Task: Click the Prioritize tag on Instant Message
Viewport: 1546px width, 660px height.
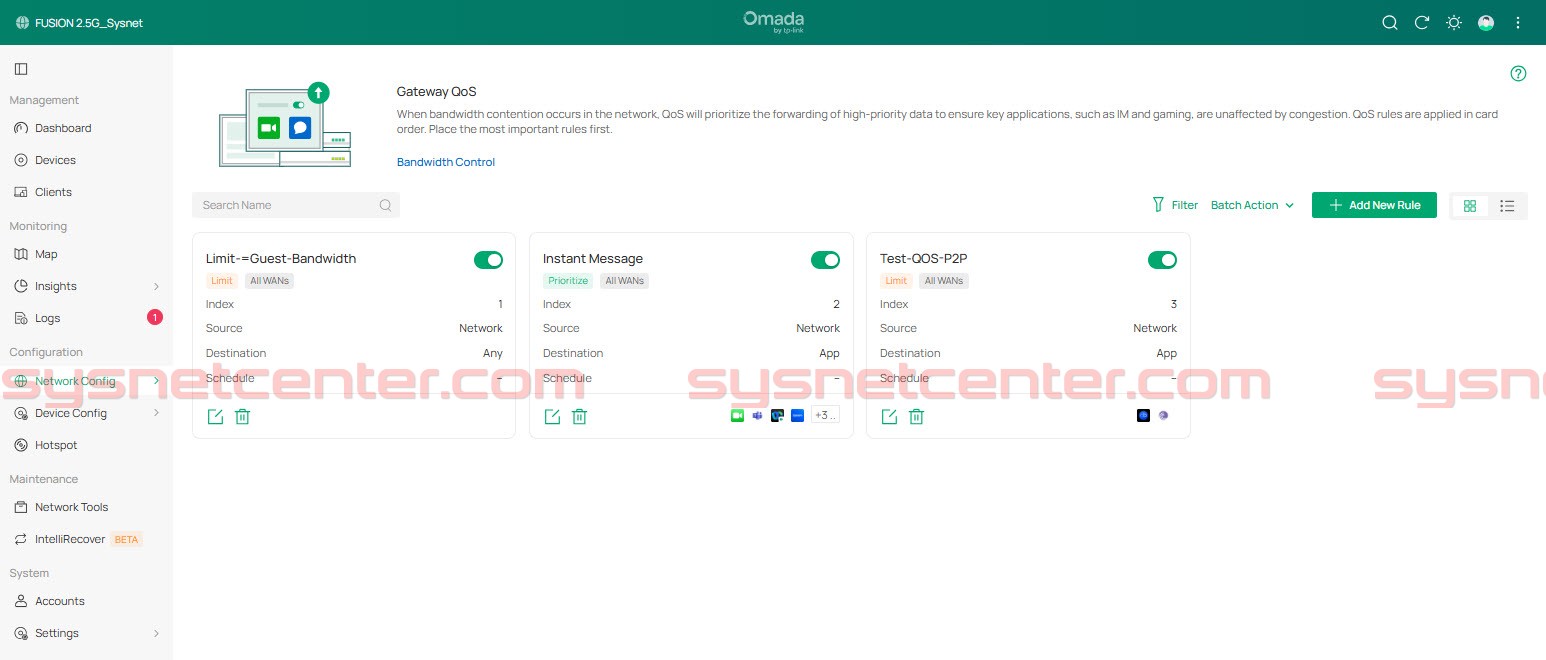Action: (x=568, y=281)
